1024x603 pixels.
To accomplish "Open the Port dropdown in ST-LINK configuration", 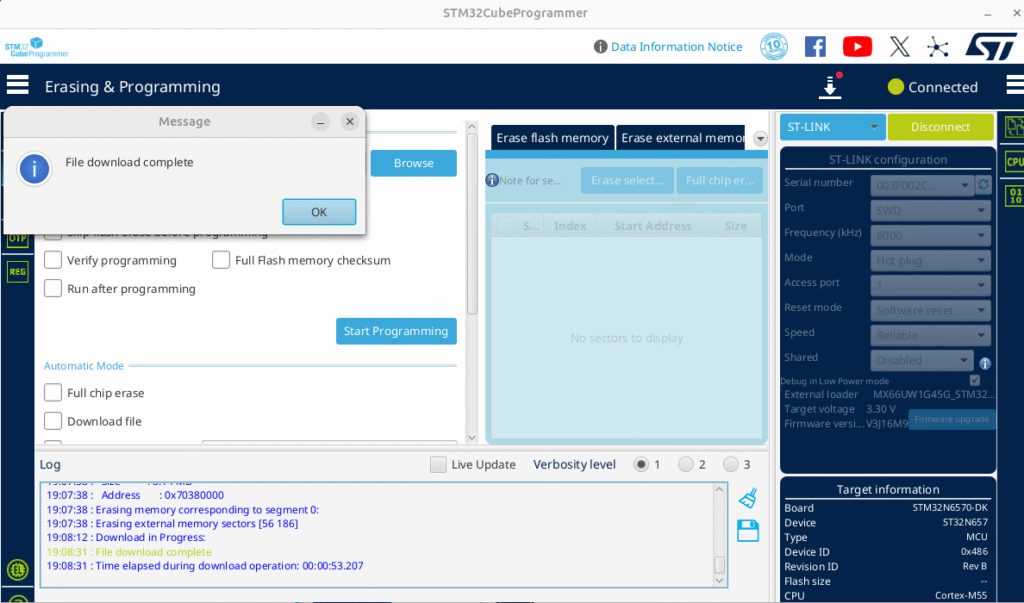I will (x=929, y=209).
